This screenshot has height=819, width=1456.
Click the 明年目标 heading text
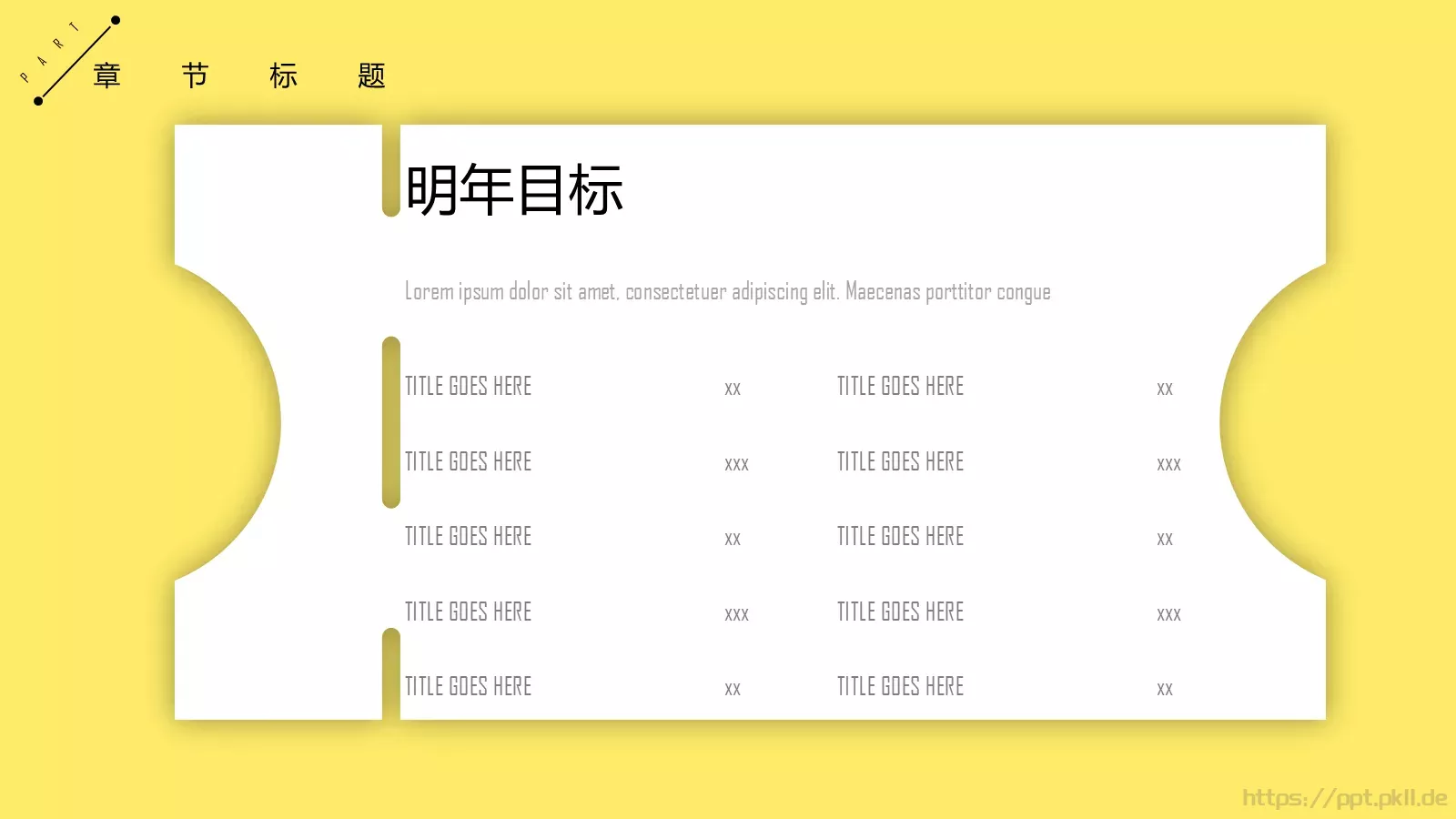(x=514, y=190)
